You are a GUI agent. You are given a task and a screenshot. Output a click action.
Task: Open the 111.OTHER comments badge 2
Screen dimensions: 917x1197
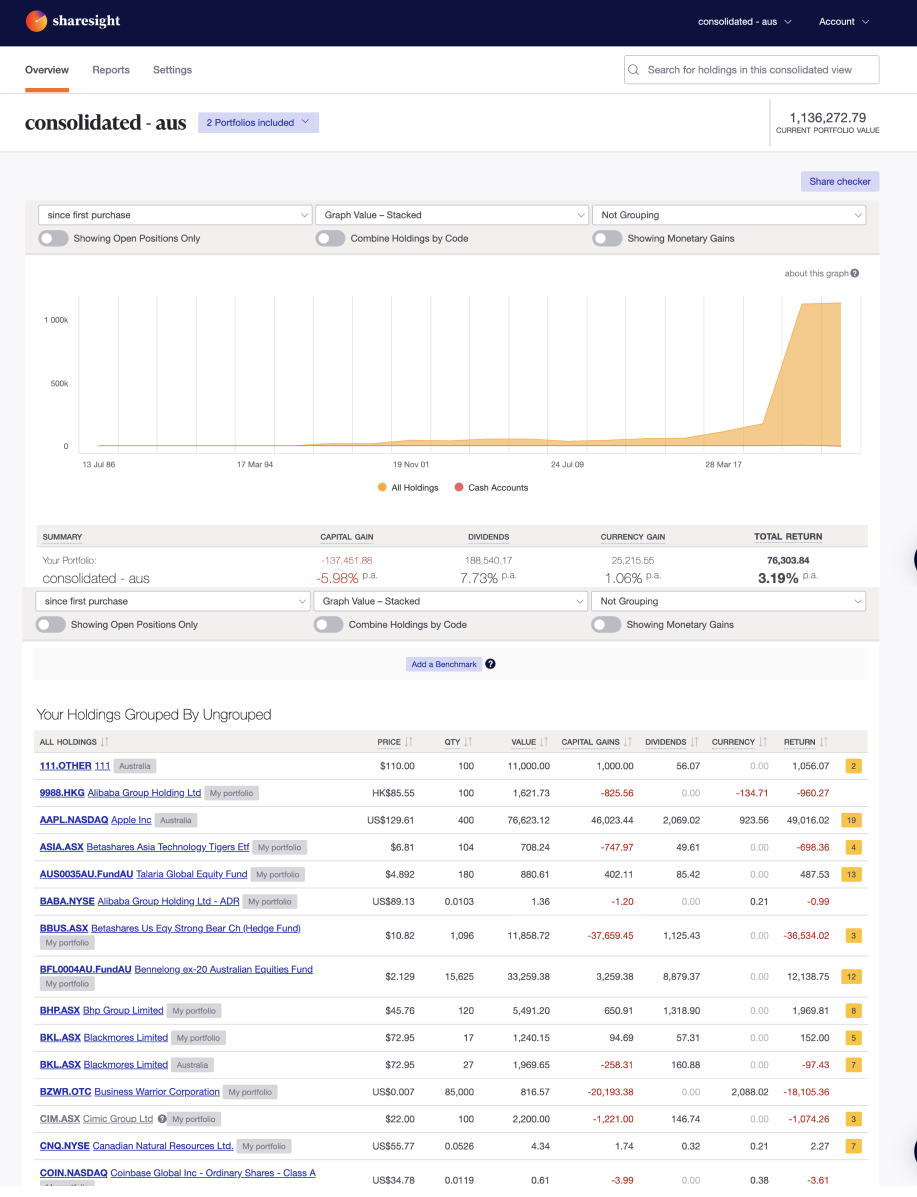pyautogui.click(x=854, y=766)
